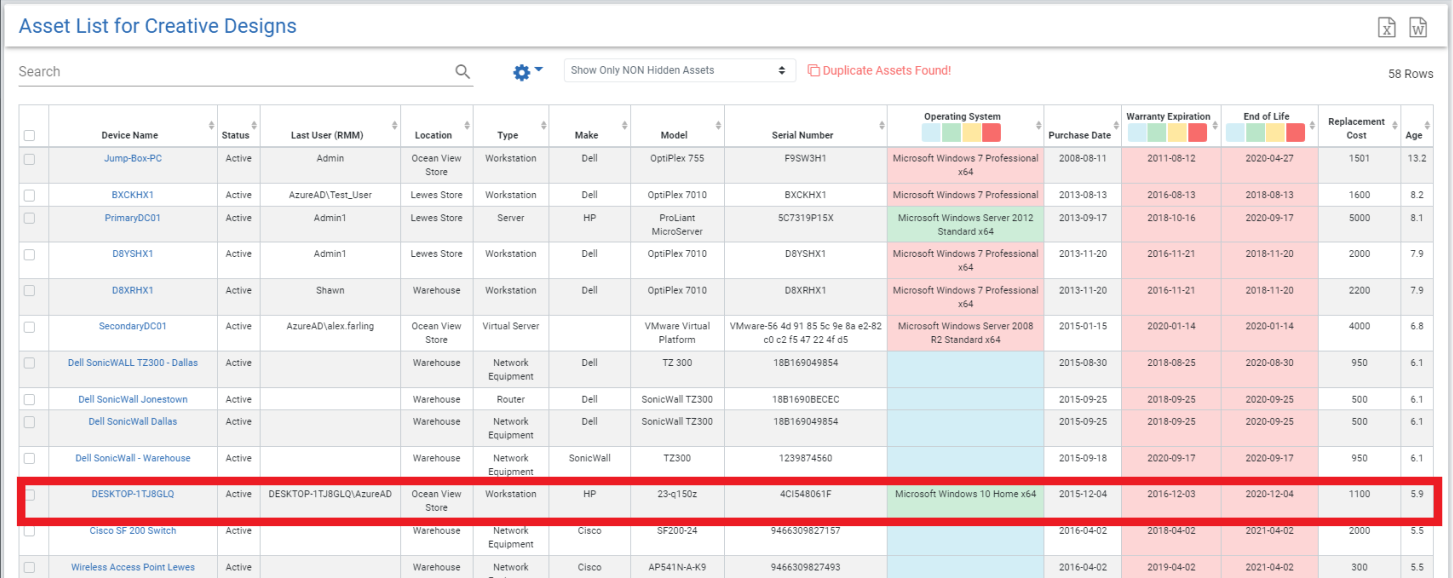1453x578 pixels.
Task: Check the SecondaryDC01 row checkbox
Action: pyautogui.click(x=29, y=327)
